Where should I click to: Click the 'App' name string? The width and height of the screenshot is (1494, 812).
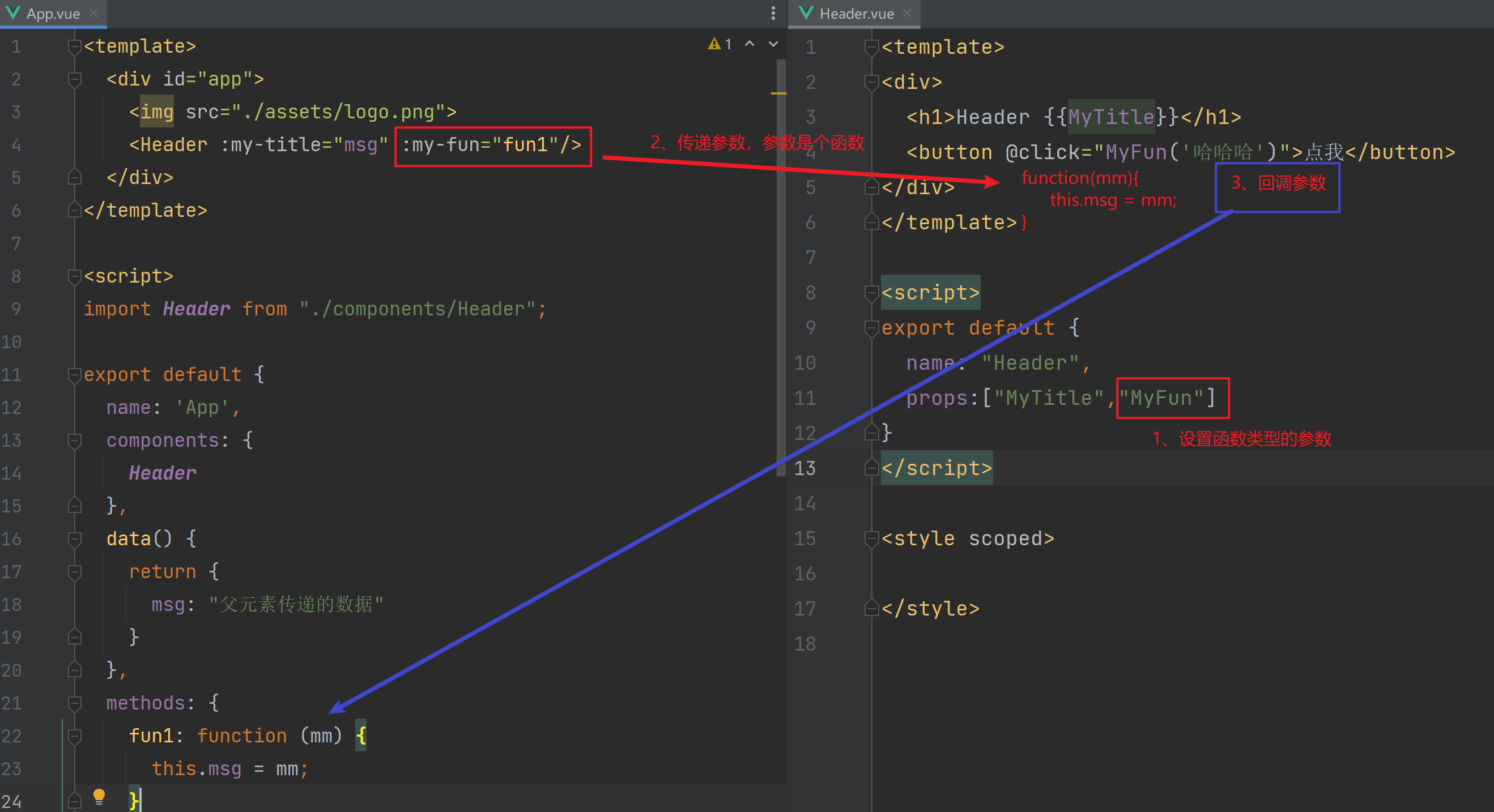click(202, 408)
